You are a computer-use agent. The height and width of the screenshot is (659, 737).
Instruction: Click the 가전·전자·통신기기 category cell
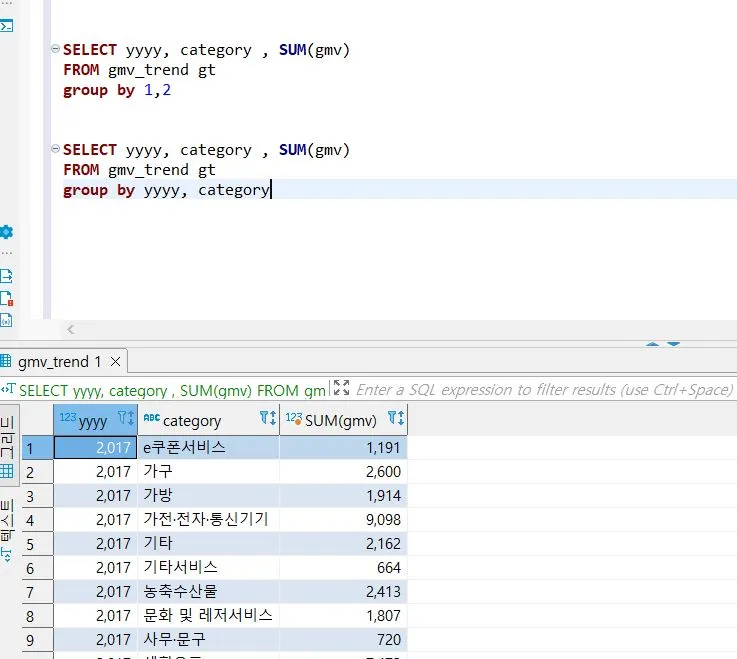(209, 519)
